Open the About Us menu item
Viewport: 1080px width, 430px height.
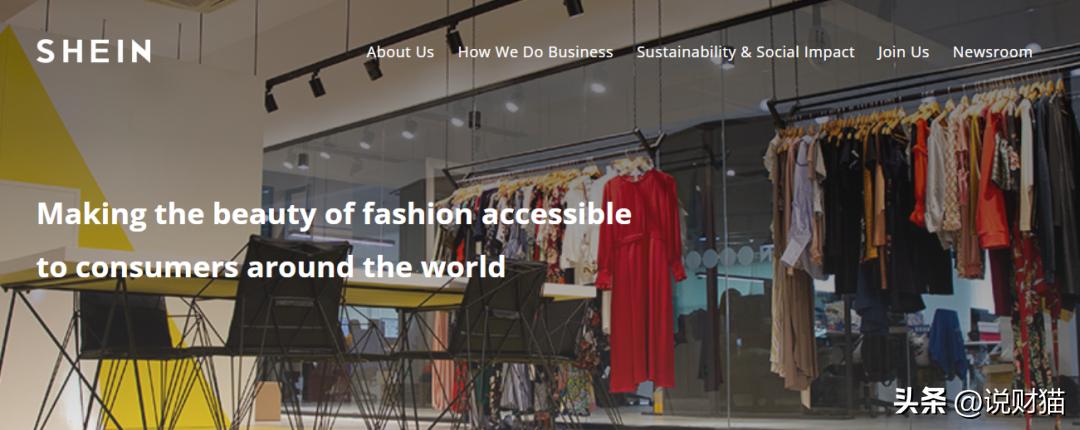pyautogui.click(x=400, y=52)
